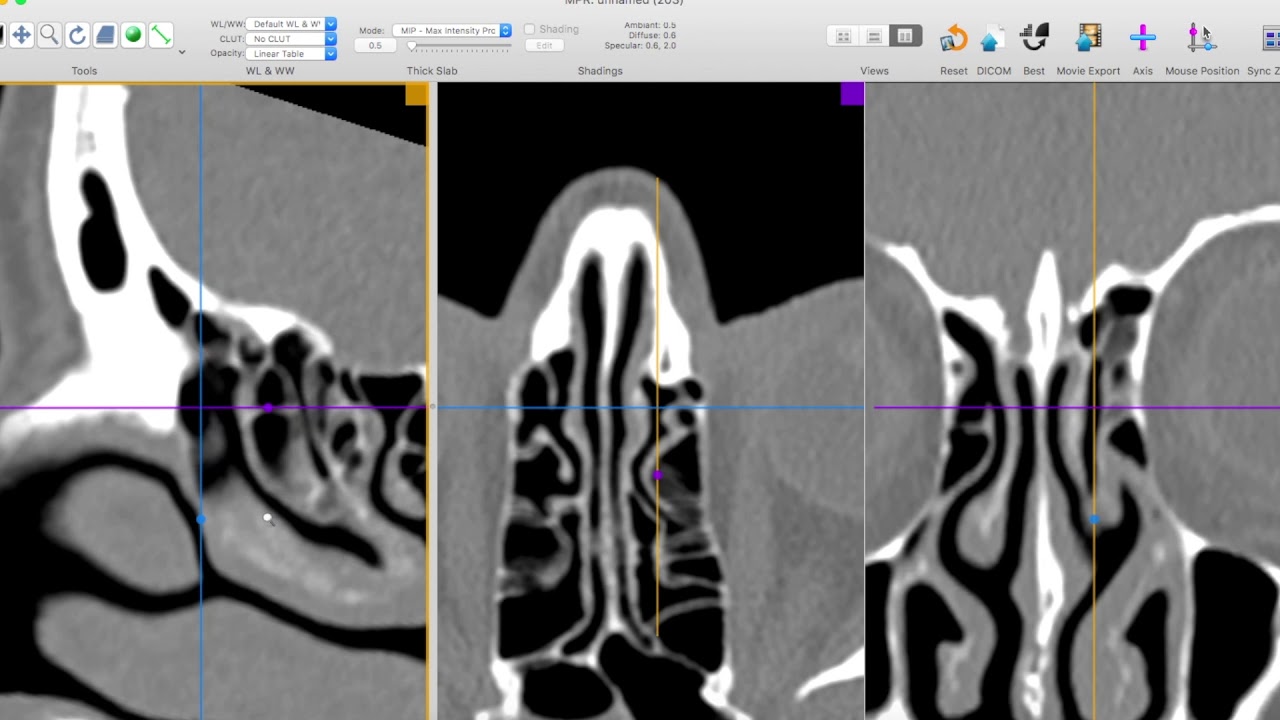Switch to the horizontal split views layout
The image size is (1280, 720).
coord(874,37)
